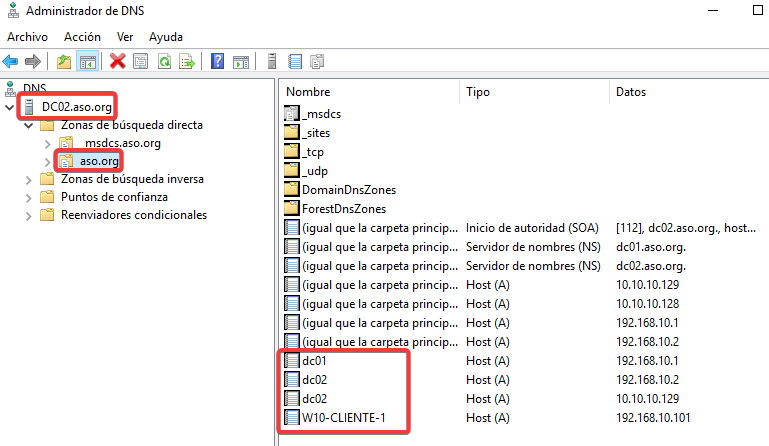The height and width of the screenshot is (446, 769).
Task: Expand the Puntos de confianza node
Action: (x=29, y=198)
